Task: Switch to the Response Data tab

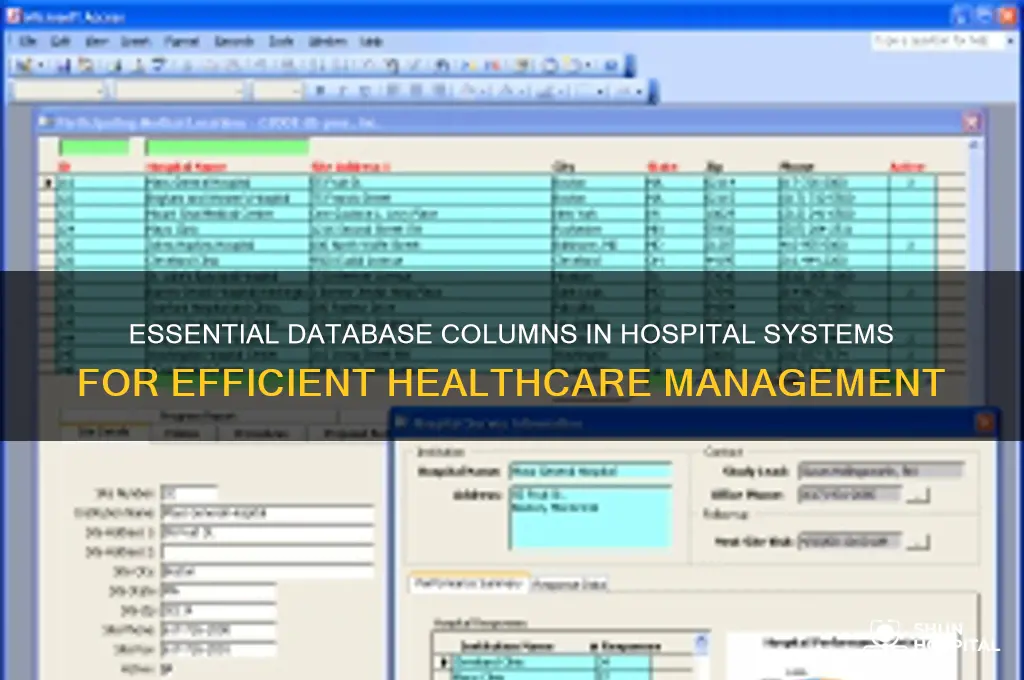Action: point(569,584)
